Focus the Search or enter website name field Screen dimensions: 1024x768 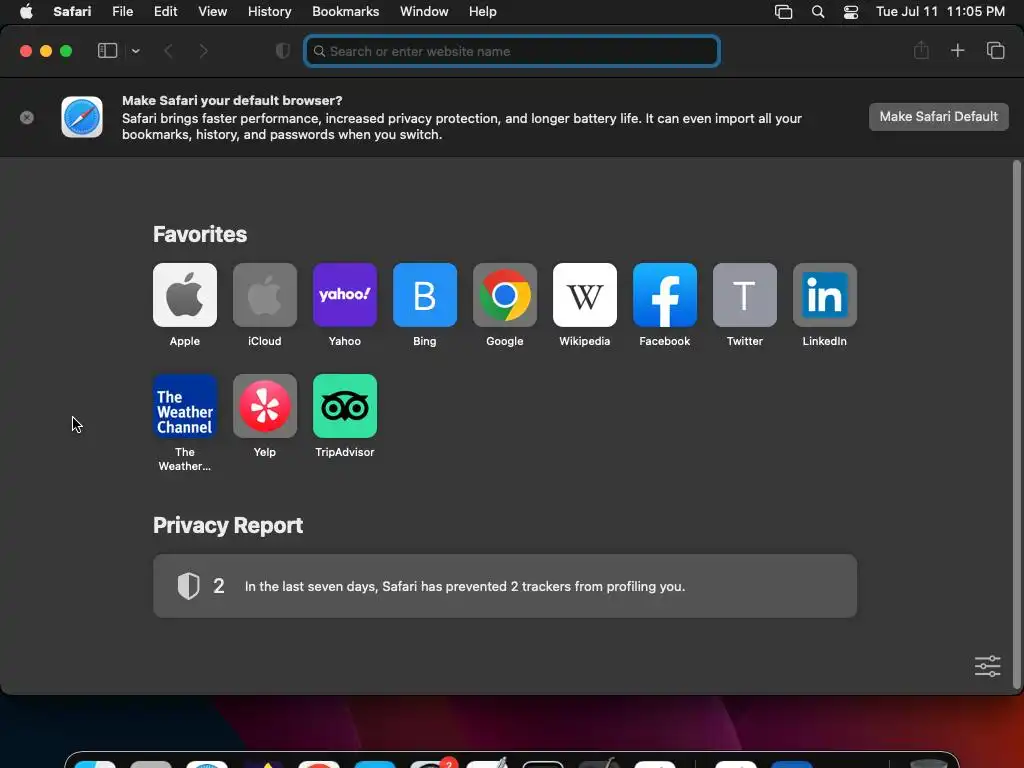pyautogui.click(x=512, y=51)
